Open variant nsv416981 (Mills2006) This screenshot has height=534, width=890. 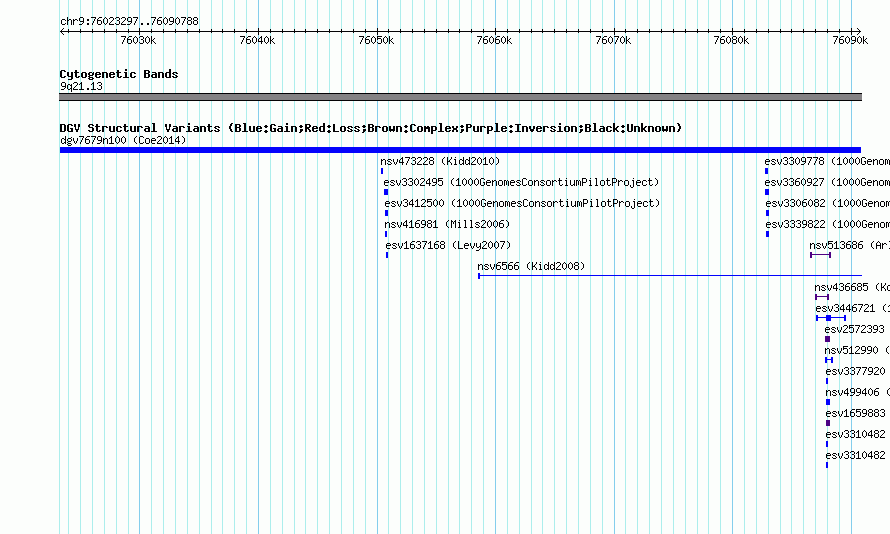[447, 224]
